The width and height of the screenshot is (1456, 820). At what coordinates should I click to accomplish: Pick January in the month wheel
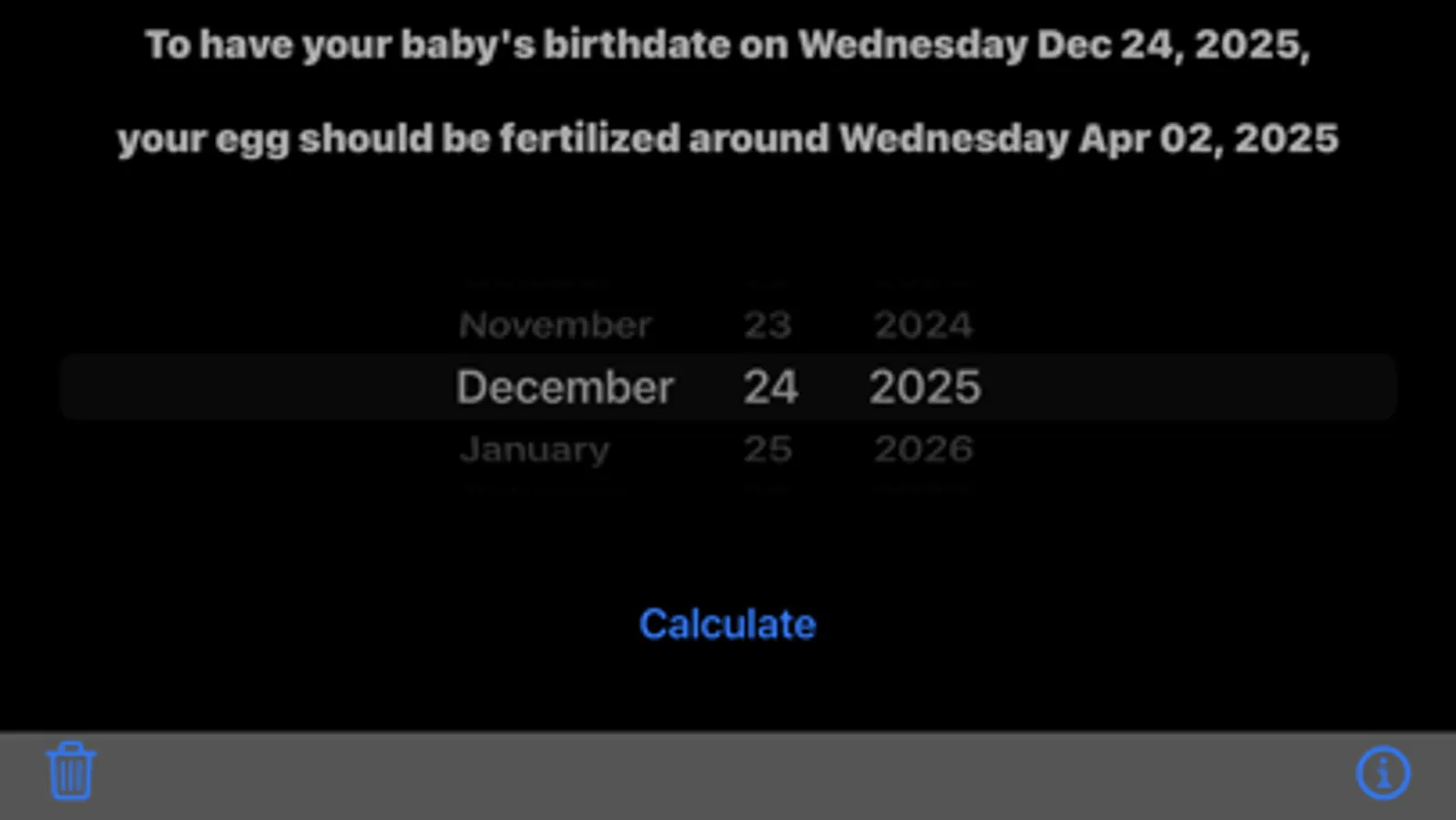(x=535, y=449)
